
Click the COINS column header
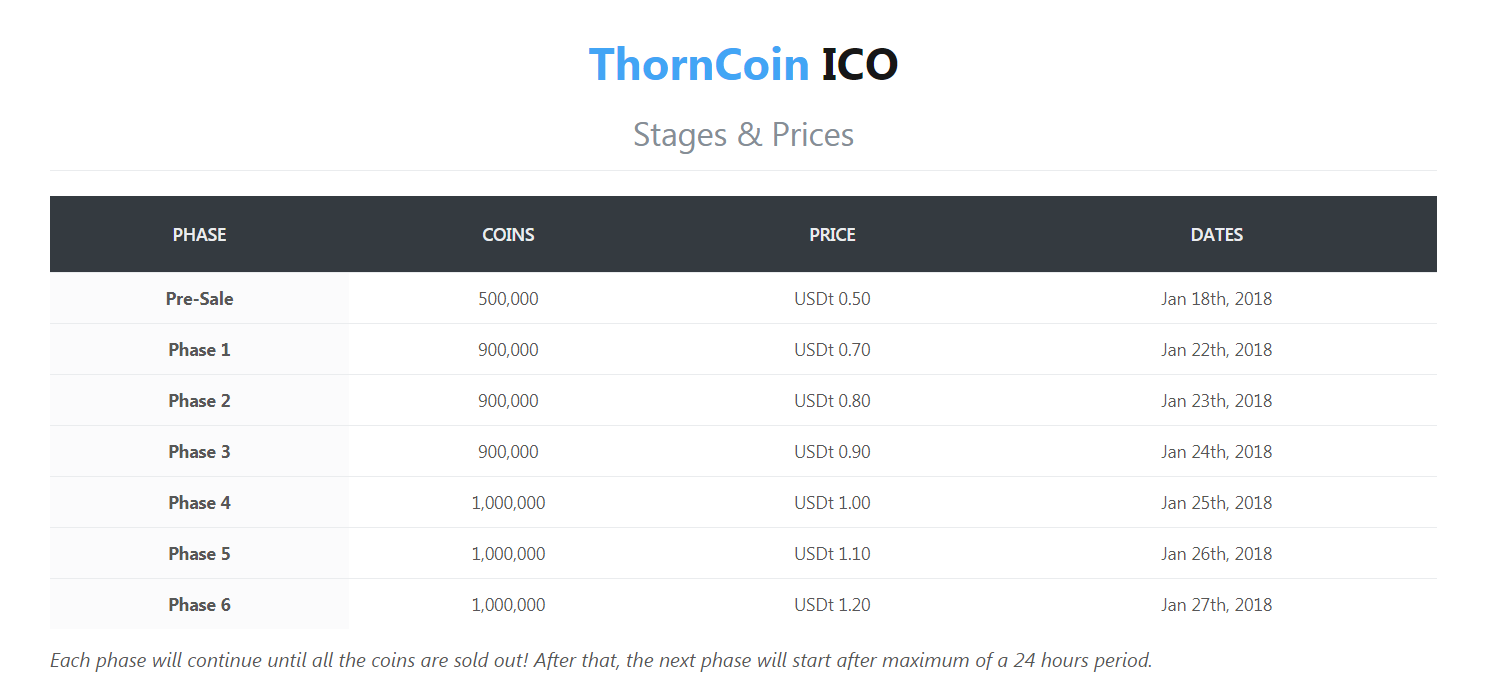[x=508, y=235]
